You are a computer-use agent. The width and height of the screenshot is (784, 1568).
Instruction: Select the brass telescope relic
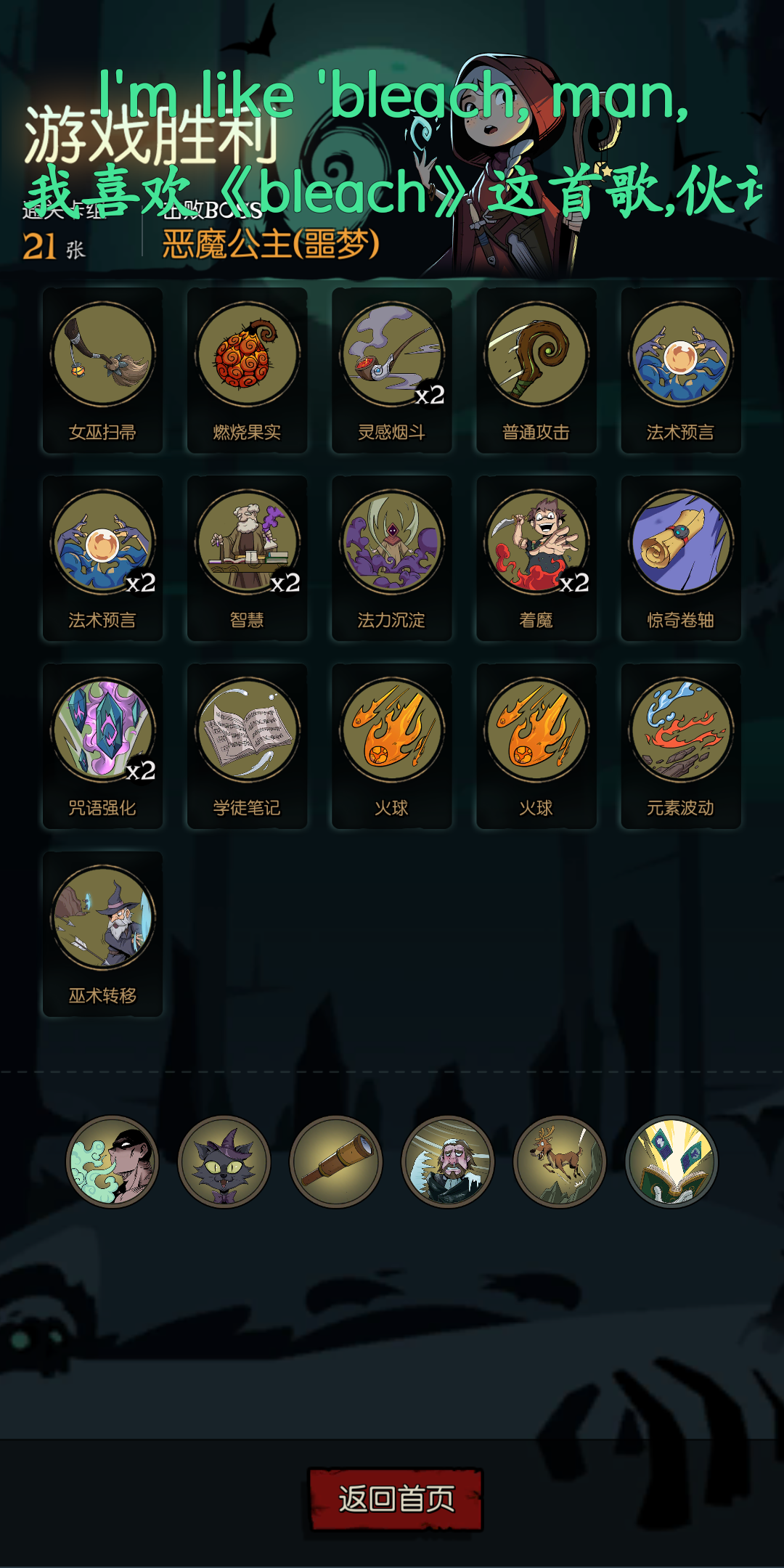coord(335,1161)
